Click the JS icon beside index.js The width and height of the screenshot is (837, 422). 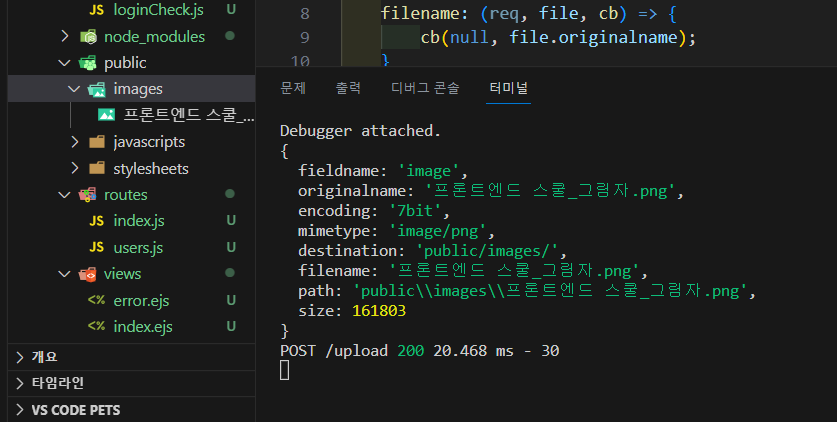pyautogui.click(x=97, y=221)
